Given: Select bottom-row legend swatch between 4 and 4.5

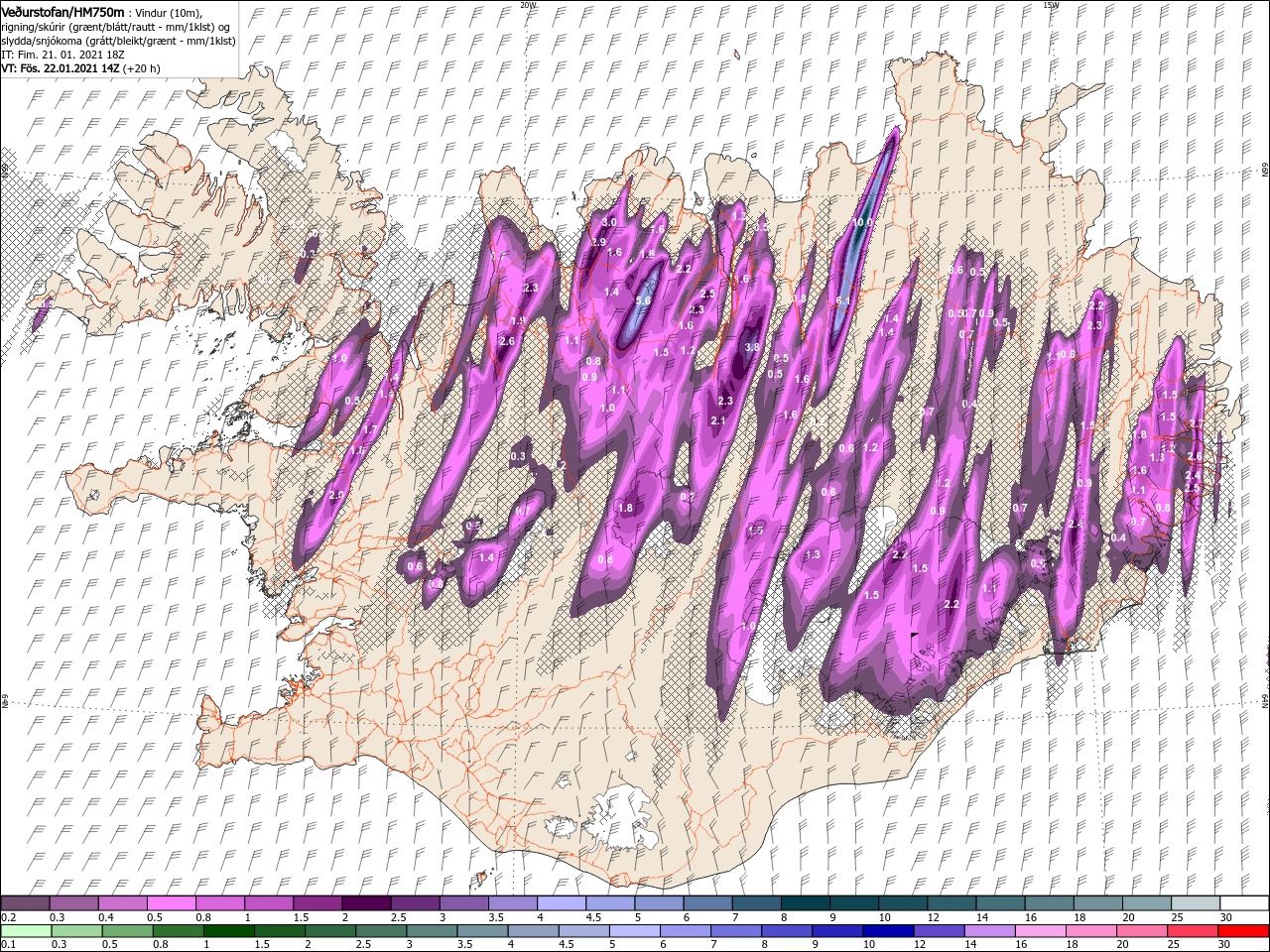Looking at the screenshot, I should point(534,931).
